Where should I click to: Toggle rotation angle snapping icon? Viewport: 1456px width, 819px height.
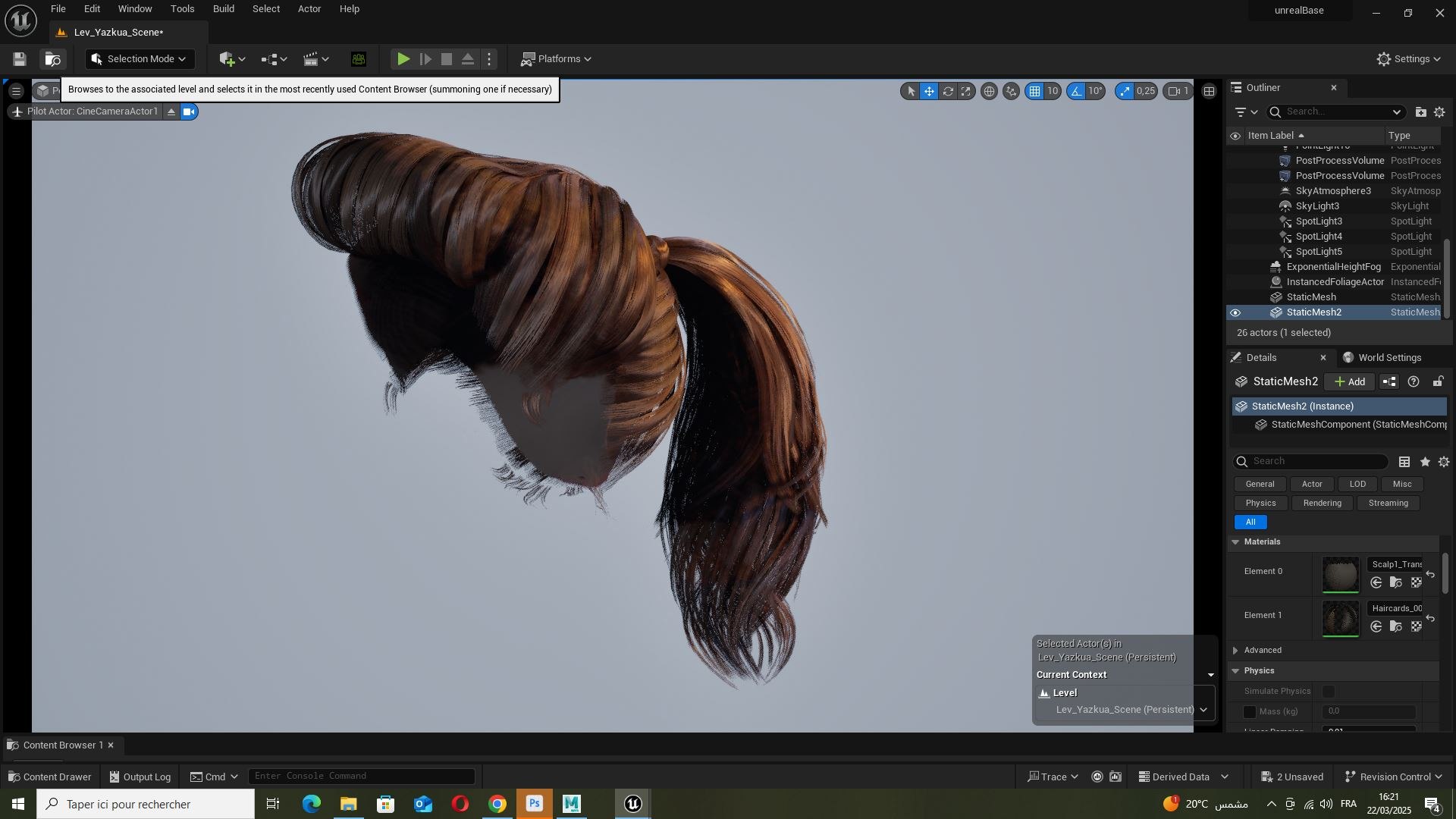point(1076,91)
